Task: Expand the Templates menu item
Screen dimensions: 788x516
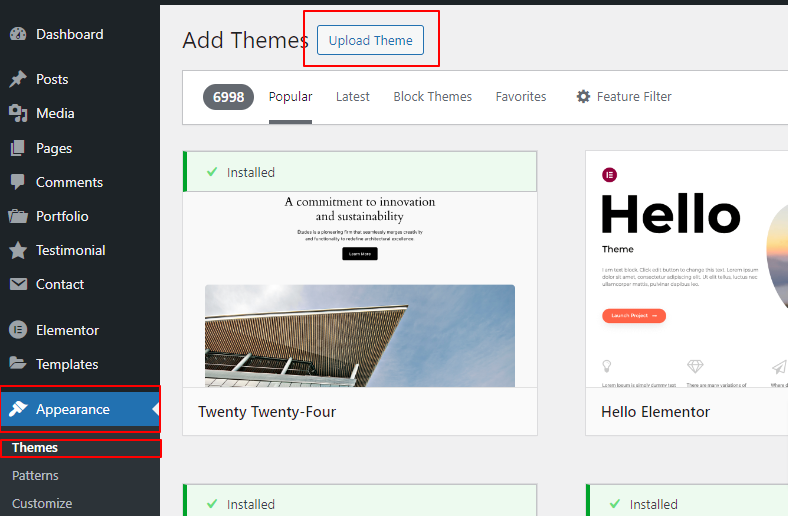Action: pos(66,364)
